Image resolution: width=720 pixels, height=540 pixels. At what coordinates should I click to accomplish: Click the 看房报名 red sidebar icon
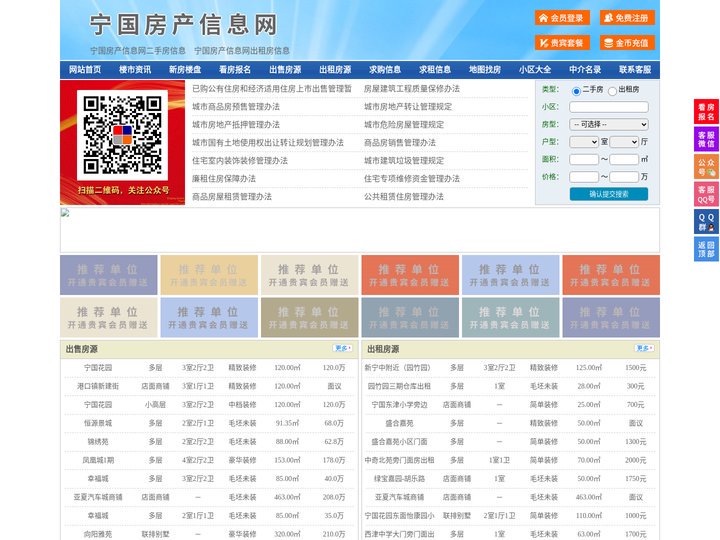tap(706, 112)
